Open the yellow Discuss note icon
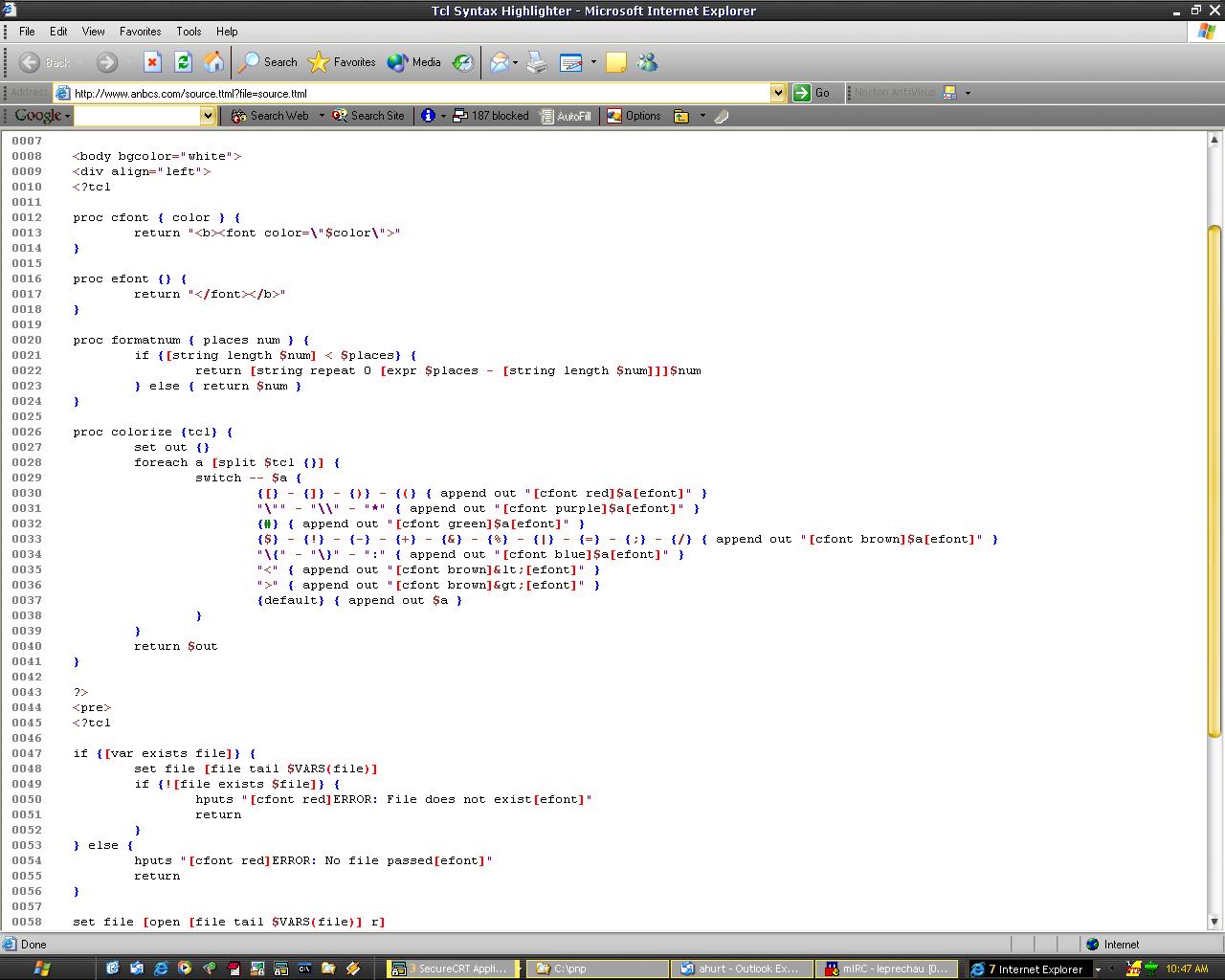Viewport: 1225px width, 980px height. pos(616,62)
